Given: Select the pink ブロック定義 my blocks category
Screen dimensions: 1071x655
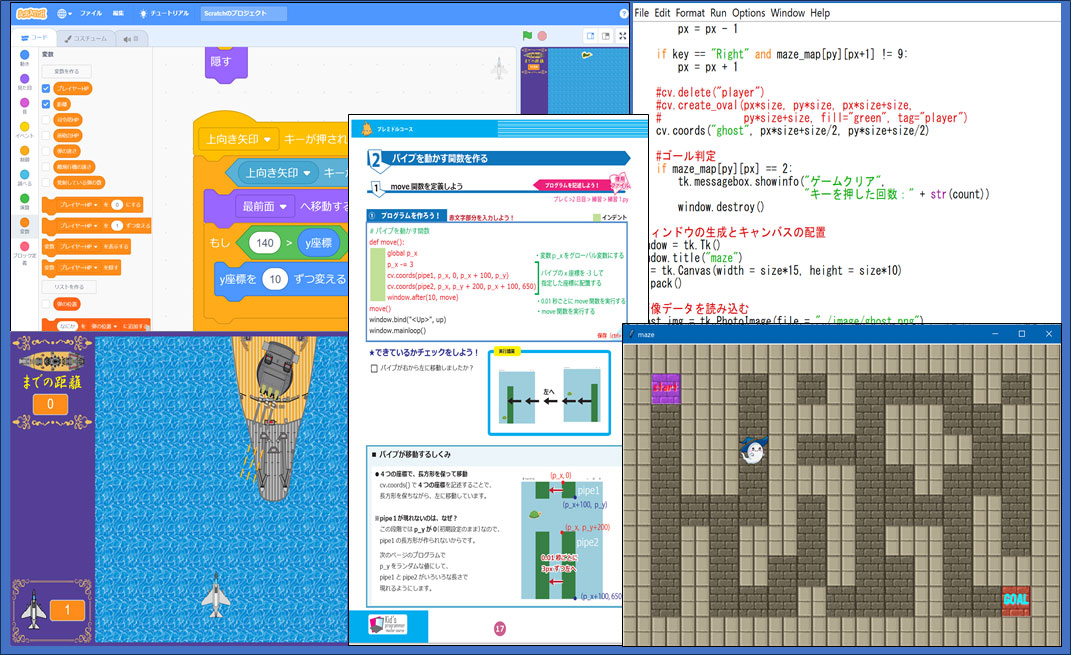Looking at the screenshot, I should tap(25, 251).
